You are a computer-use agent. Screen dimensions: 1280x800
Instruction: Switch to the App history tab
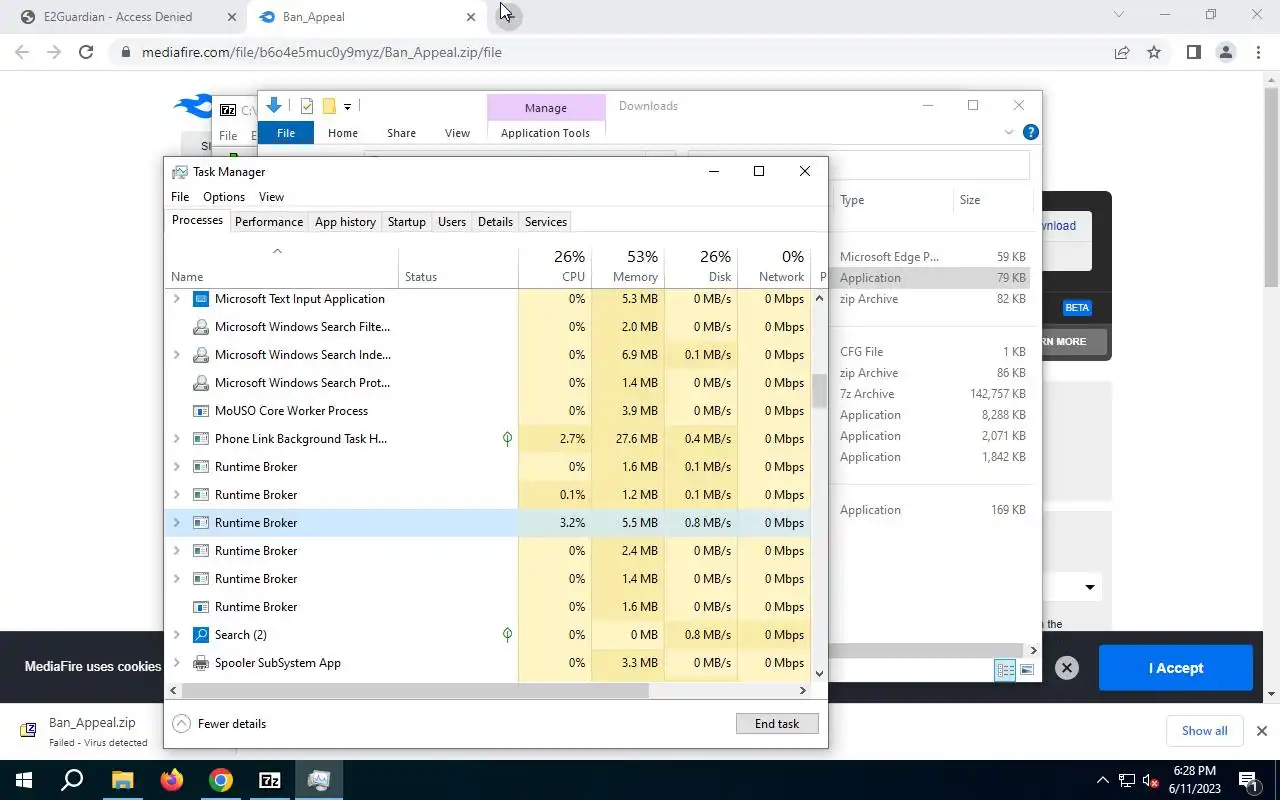click(345, 222)
